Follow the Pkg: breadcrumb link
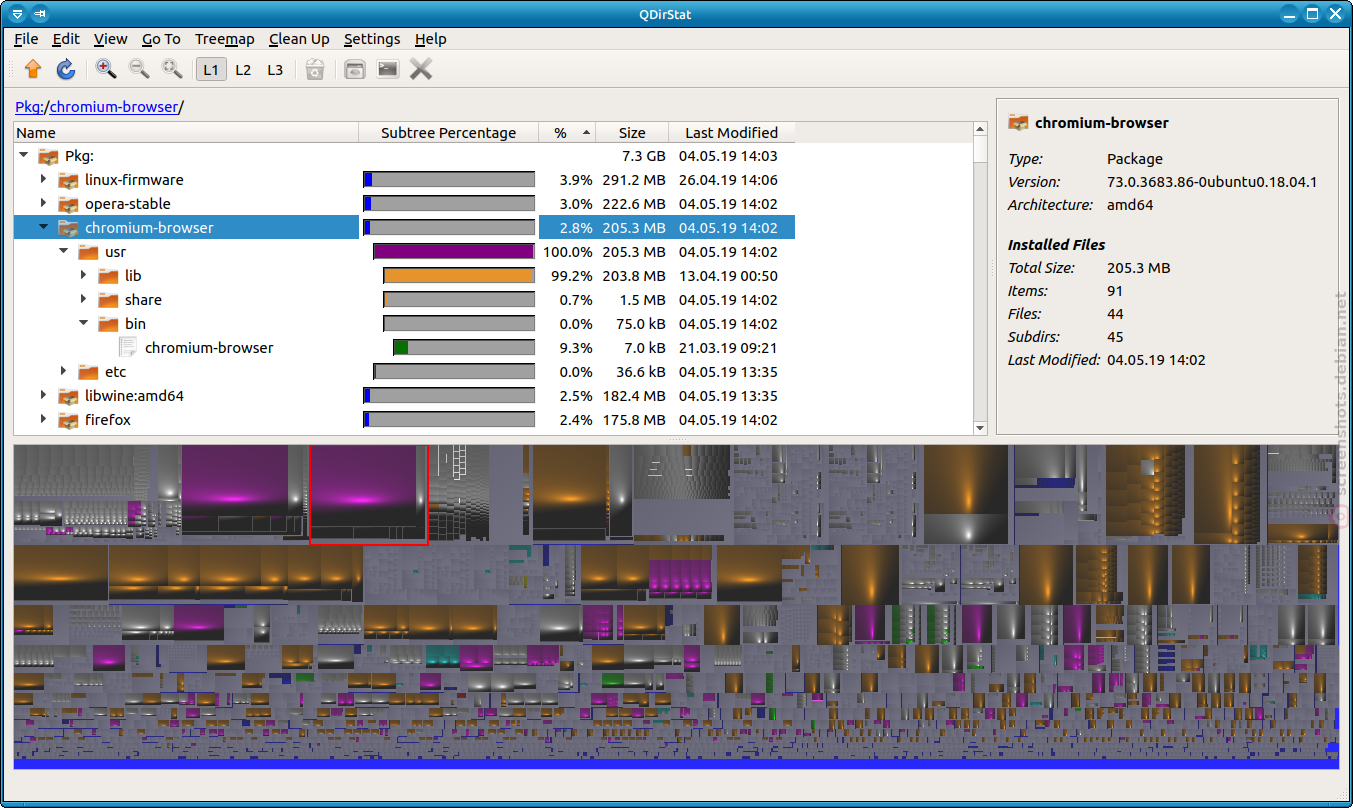Viewport: 1353px width, 808px height. click(x=29, y=107)
